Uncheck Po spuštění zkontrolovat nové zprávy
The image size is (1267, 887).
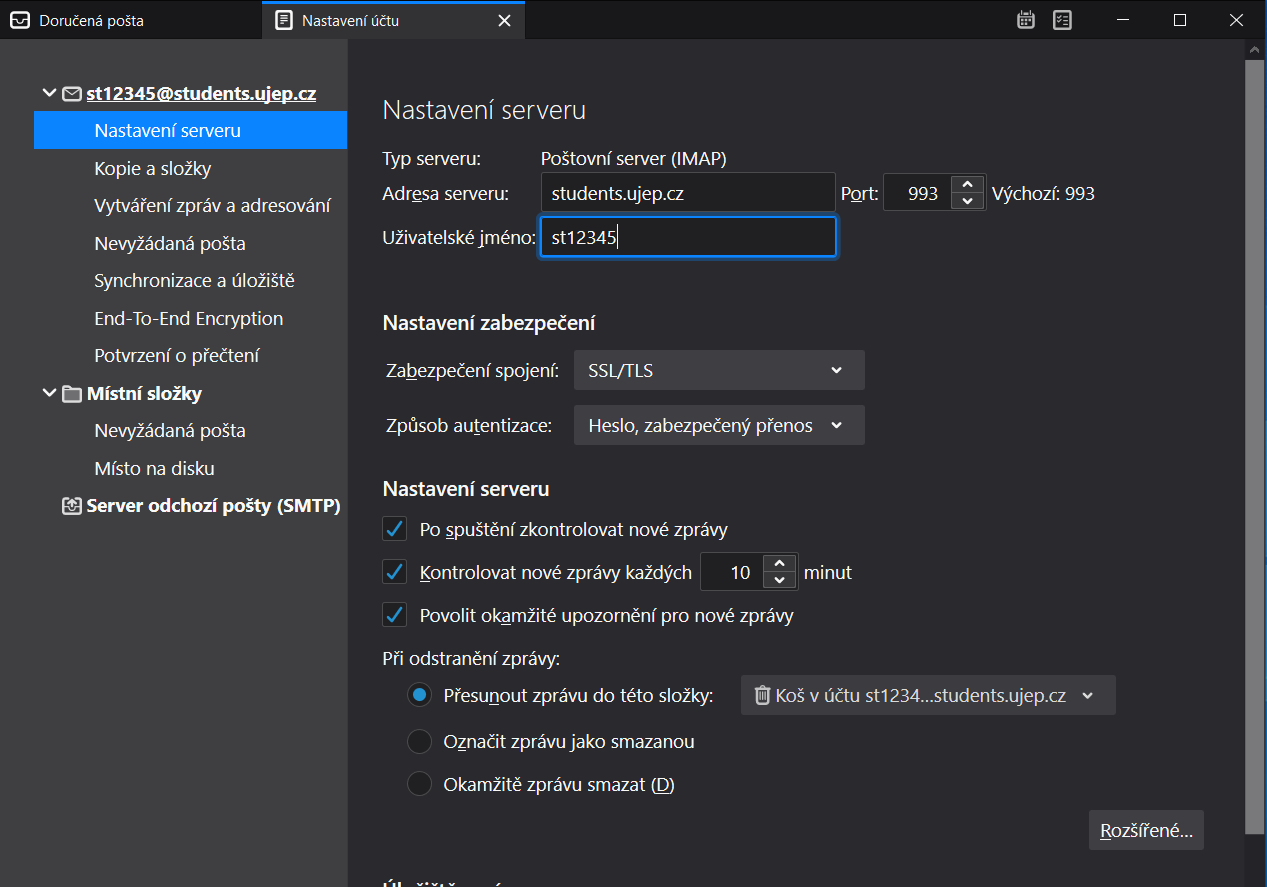click(x=395, y=529)
